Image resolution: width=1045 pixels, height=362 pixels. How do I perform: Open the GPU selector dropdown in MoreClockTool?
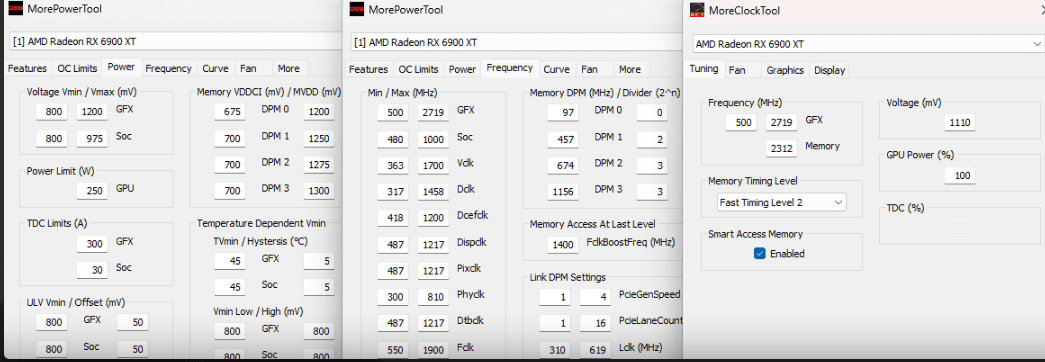[867, 44]
